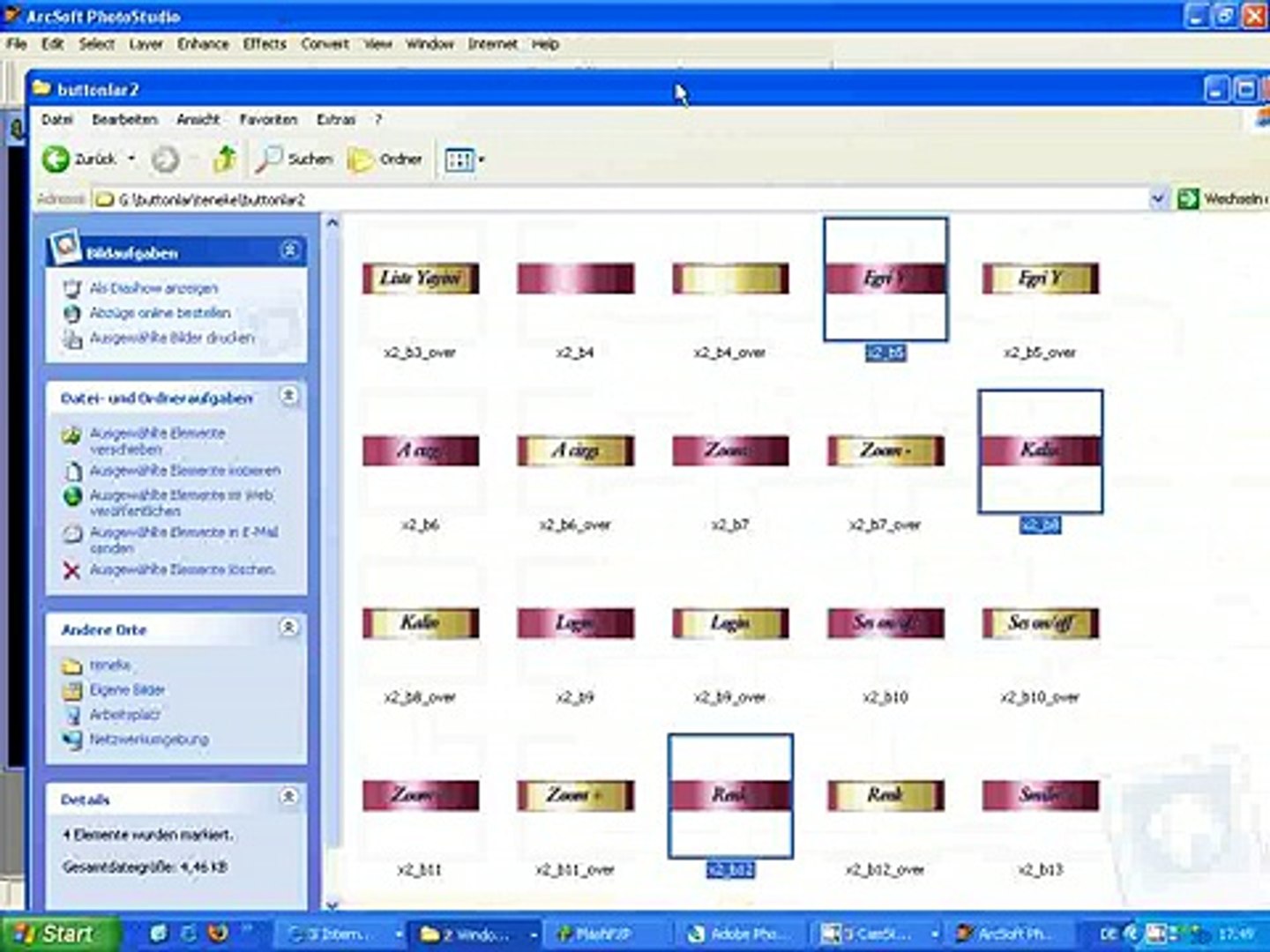Select thumbnail x2_b11
Image resolution: width=1270 pixels, height=952 pixels.
coord(421,796)
